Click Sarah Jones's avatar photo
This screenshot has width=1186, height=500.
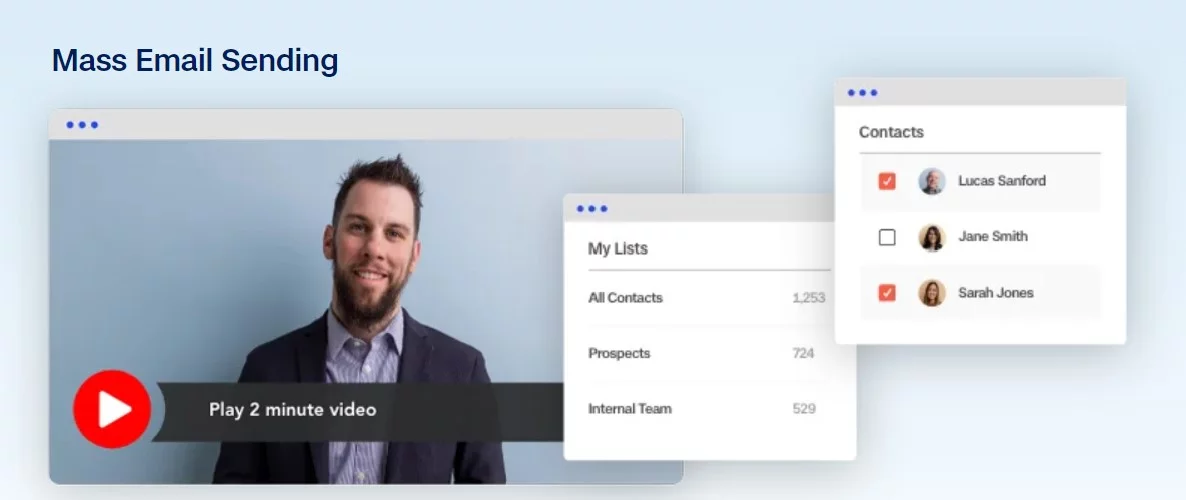coord(932,293)
